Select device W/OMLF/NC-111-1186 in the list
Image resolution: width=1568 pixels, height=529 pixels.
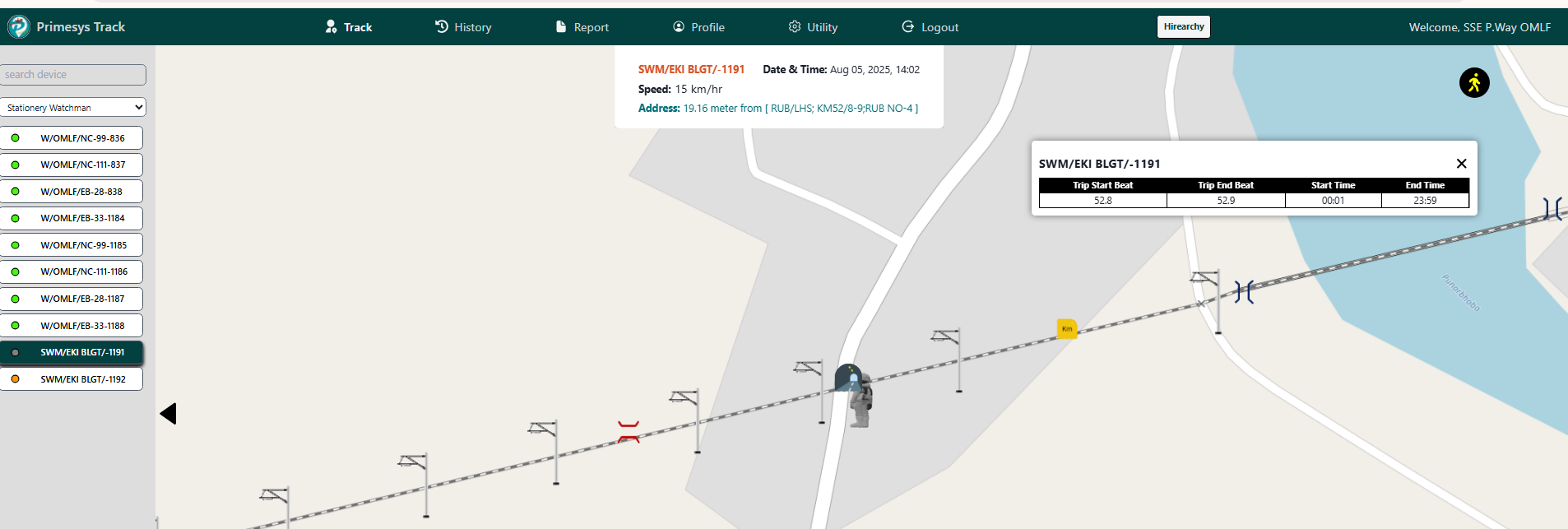[84, 272]
